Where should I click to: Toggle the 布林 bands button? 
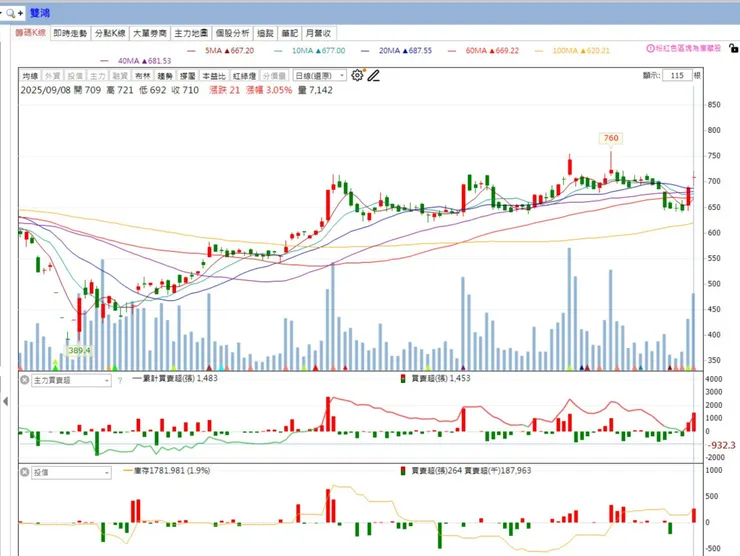142,76
